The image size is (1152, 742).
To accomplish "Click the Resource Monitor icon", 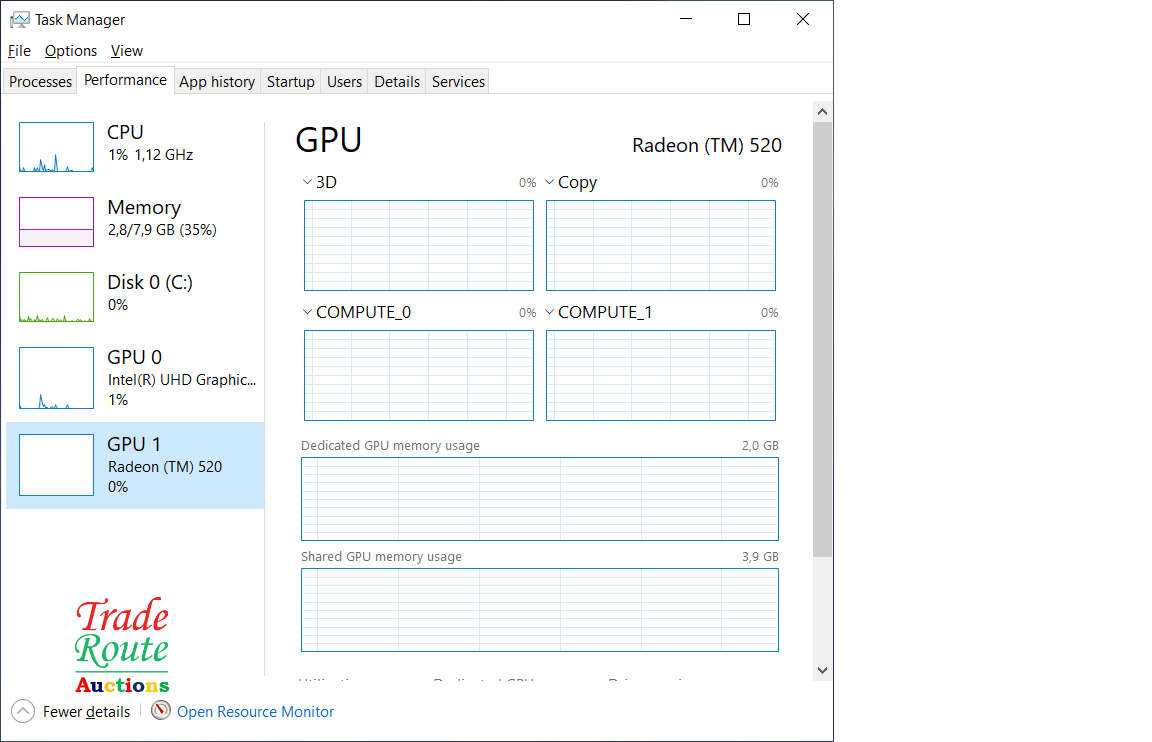I will tap(161, 711).
